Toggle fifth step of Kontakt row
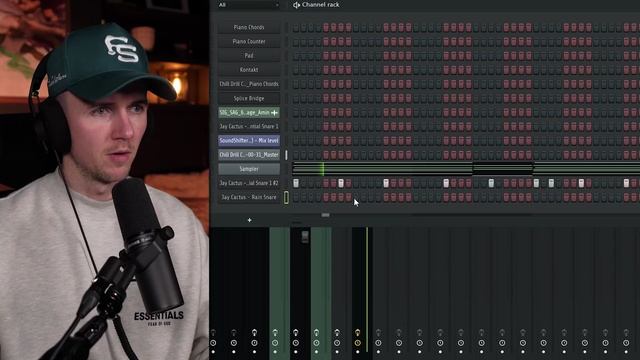Viewport: 640px width, 360px height. point(326,70)
